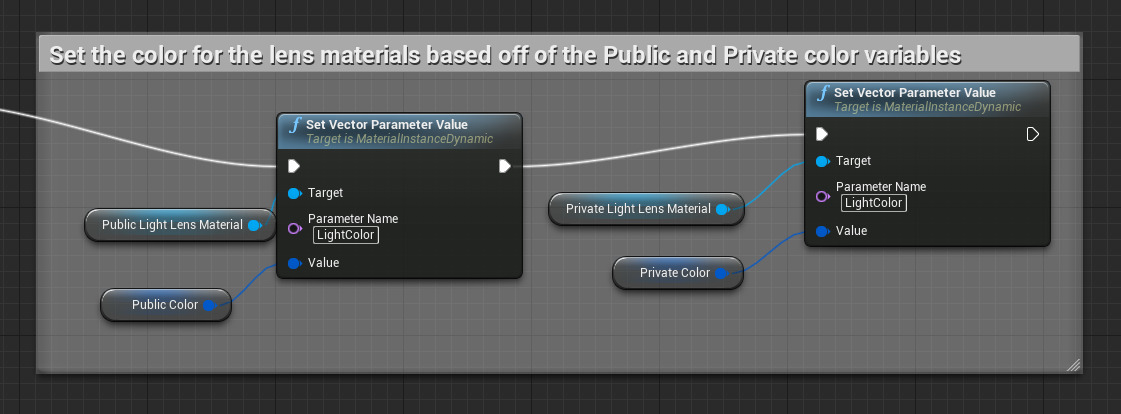The width and height of the screenshot is (1121, 414).
Task: Click the second node's LightColor name field
Action: point(874,204)
